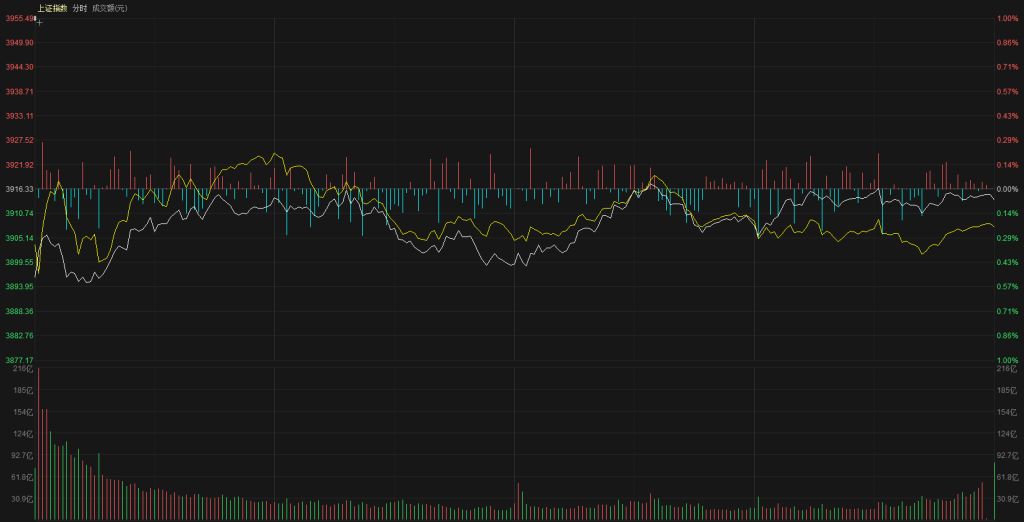Screen dimensions: 1024x522
Task: Click the red 3927.52 price axis label
Action: click(19, 140)
